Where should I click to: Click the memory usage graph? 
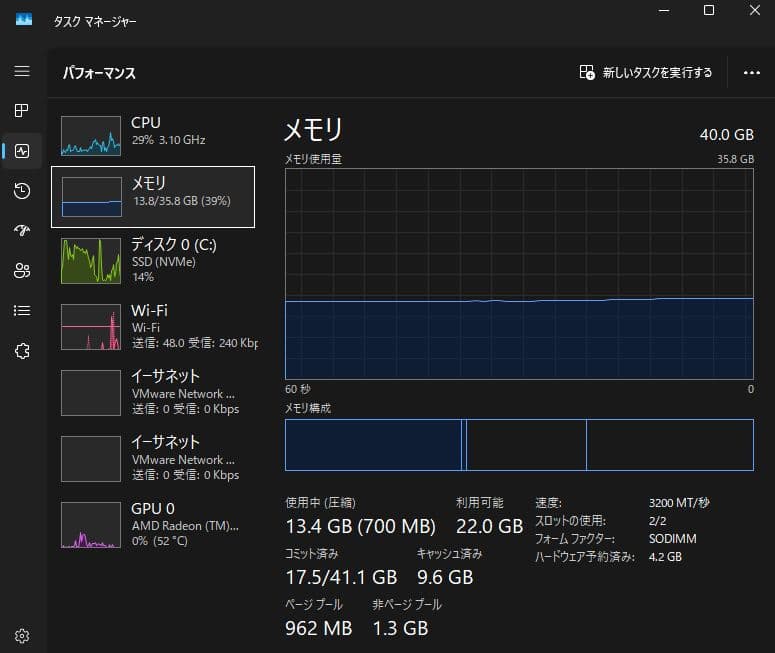click(x=519, y=274)
